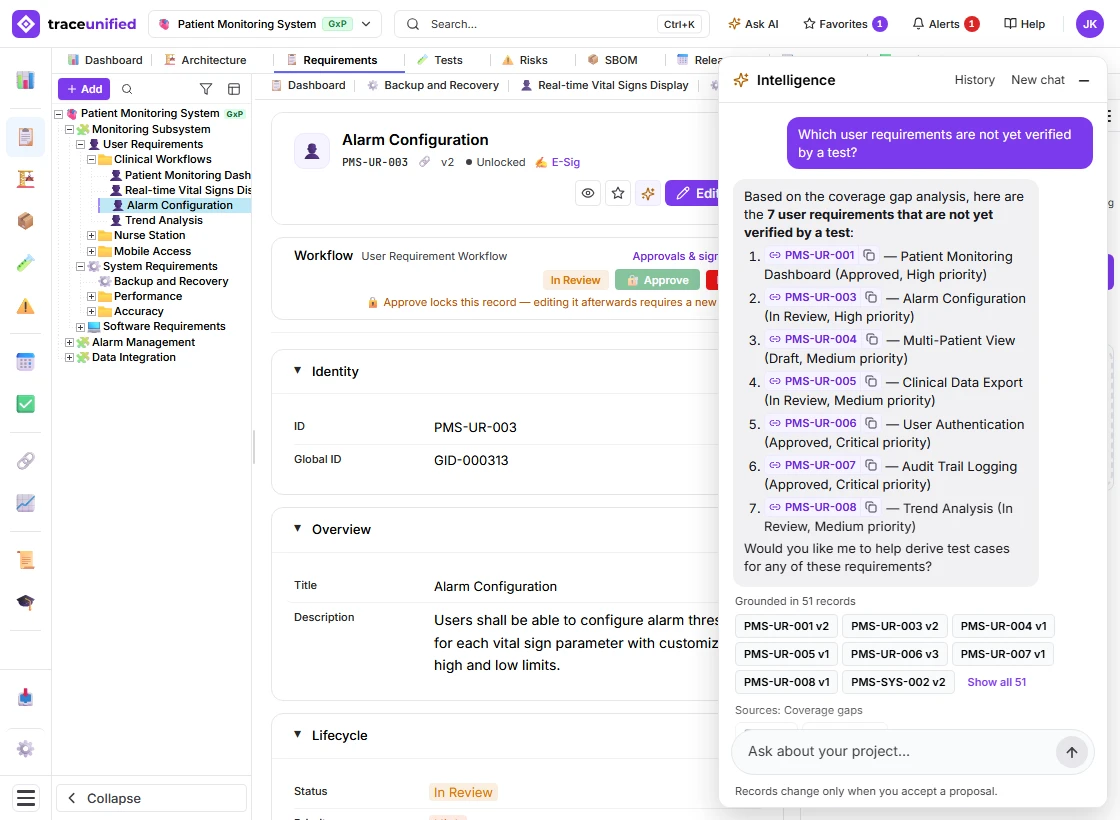Minimize the Intelligence panel
1120x820 pixels.
click(1084, 80)
